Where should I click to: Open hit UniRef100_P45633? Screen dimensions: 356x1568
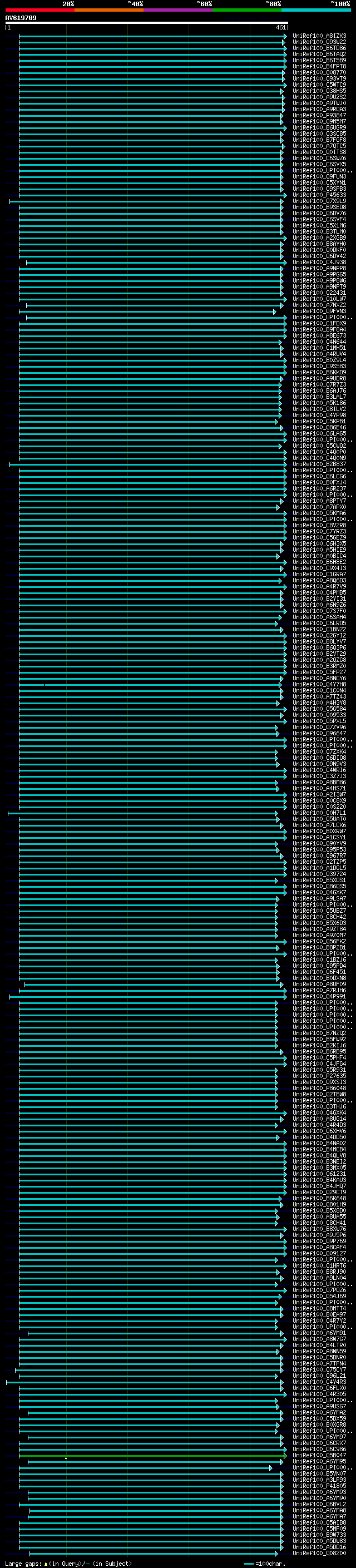319,195
